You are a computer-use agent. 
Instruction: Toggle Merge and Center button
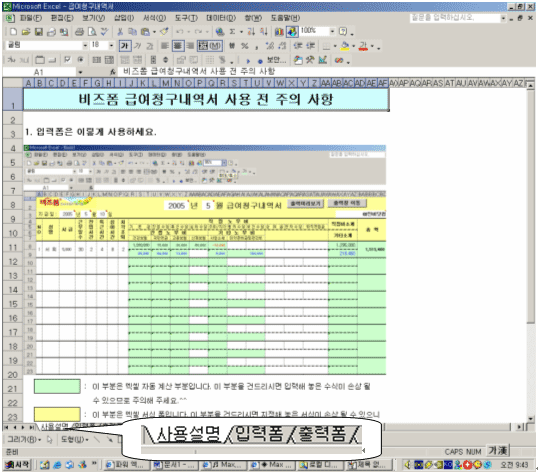[x=210, y=46]
